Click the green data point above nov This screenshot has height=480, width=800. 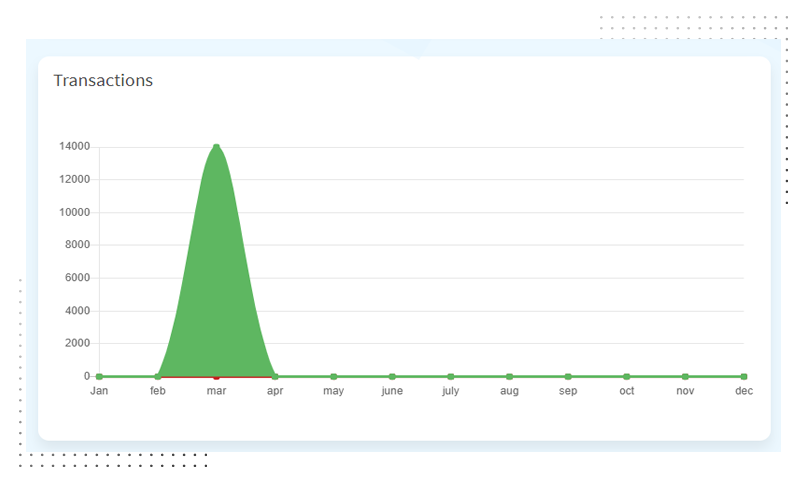685,376
